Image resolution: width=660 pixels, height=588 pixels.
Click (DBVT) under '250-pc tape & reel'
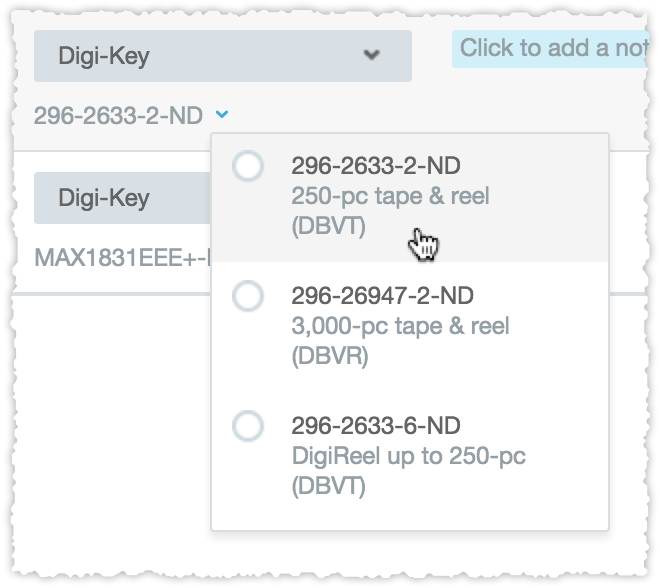(x=328, y=226)
